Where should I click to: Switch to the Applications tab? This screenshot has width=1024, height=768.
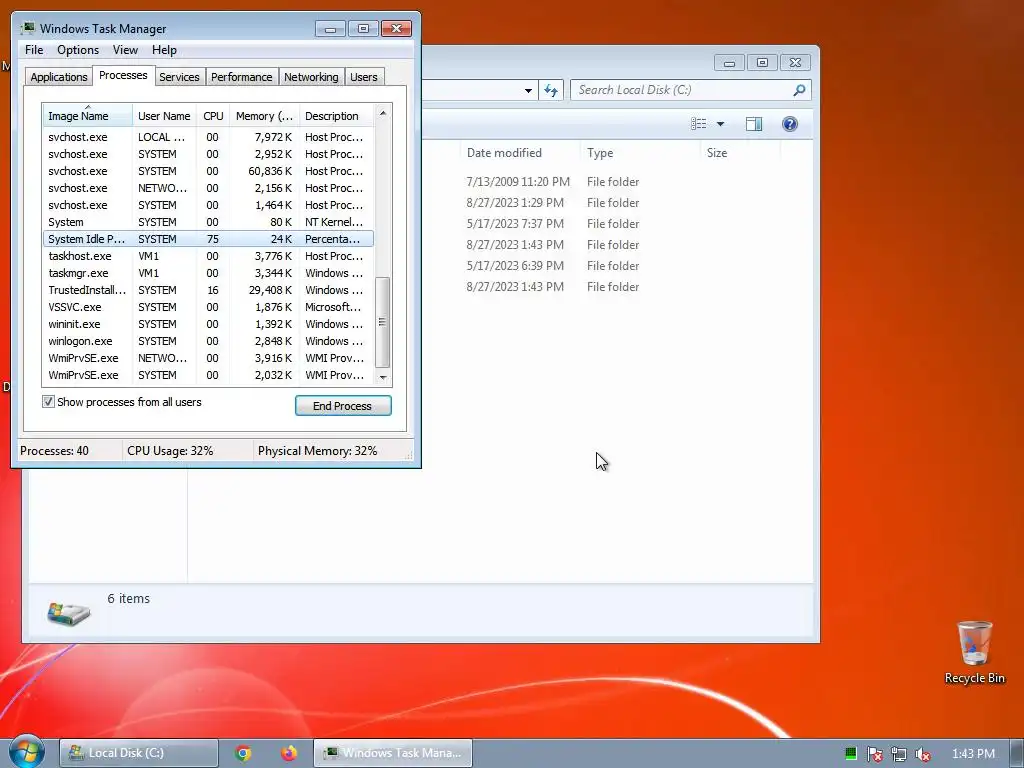(x=59, y=77)
